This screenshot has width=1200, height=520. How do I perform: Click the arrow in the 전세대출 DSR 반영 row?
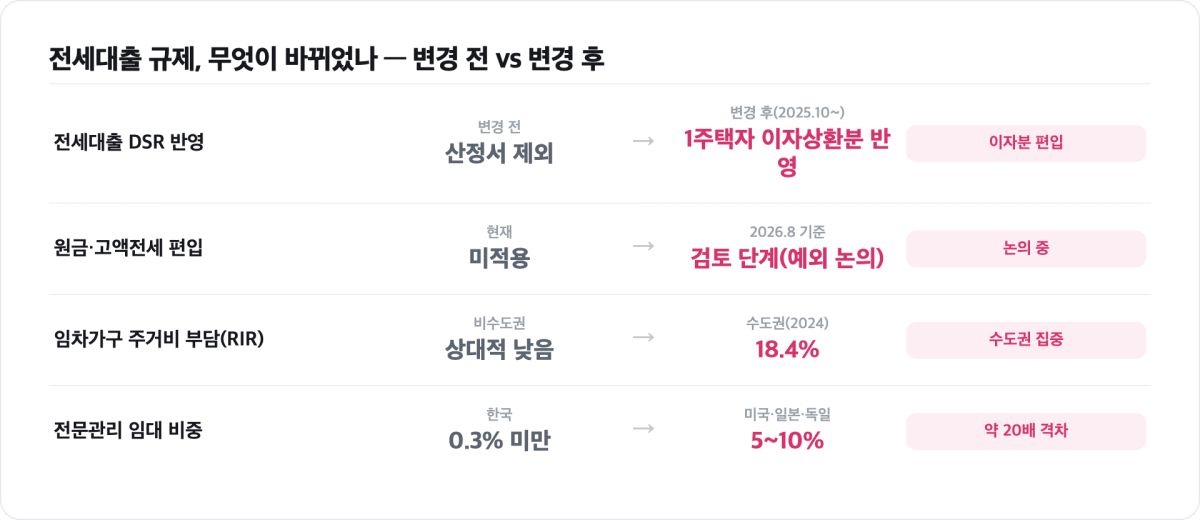coord(644,143)
